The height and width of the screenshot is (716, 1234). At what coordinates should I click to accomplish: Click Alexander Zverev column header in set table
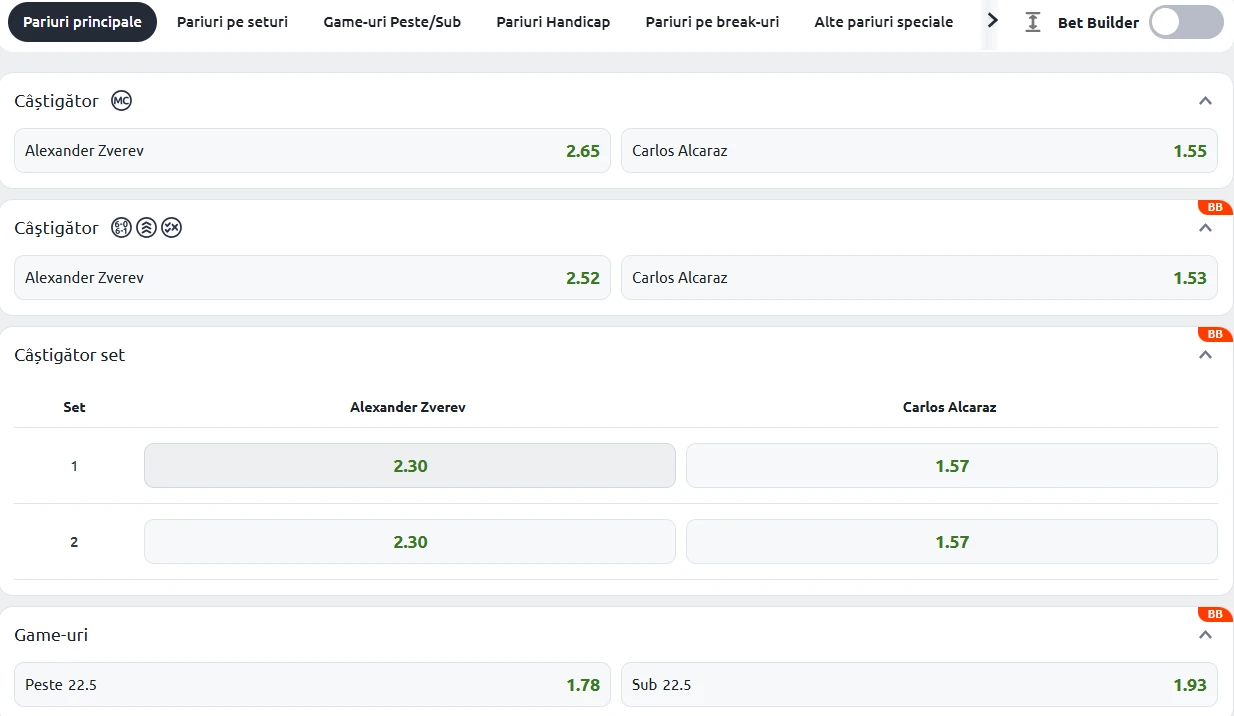coord(408,407)
